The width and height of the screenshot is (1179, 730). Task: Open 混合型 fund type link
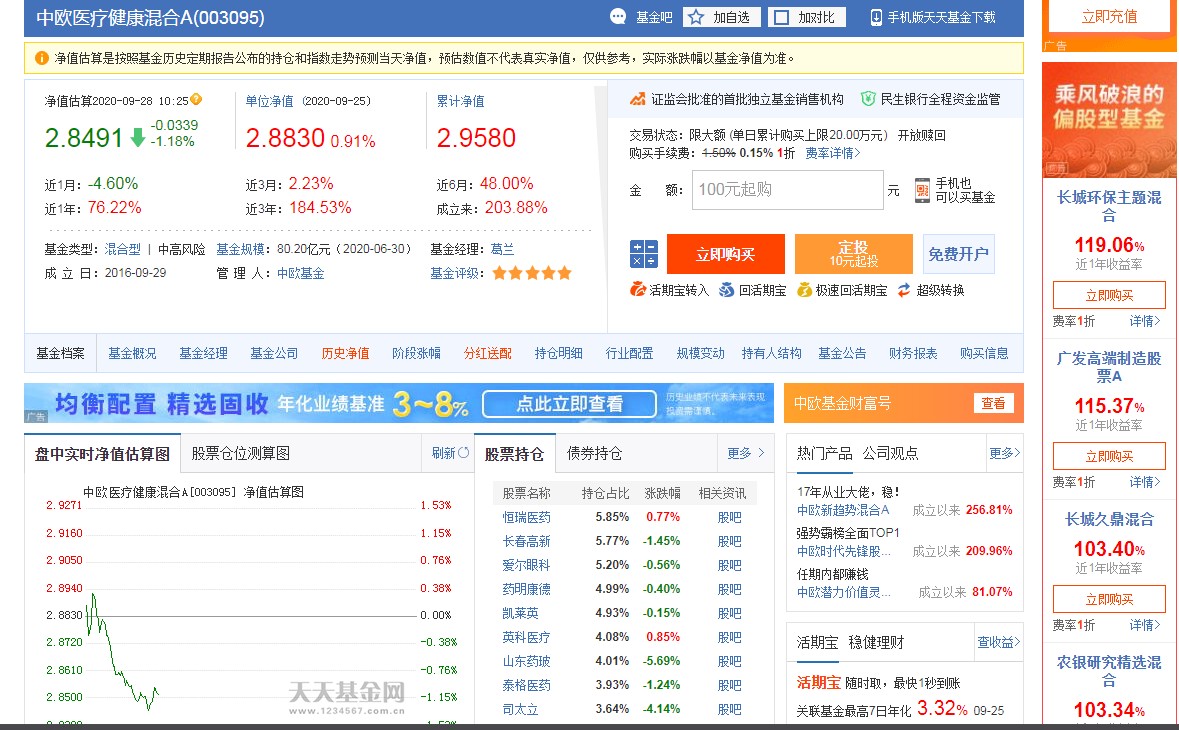point(123,249)
